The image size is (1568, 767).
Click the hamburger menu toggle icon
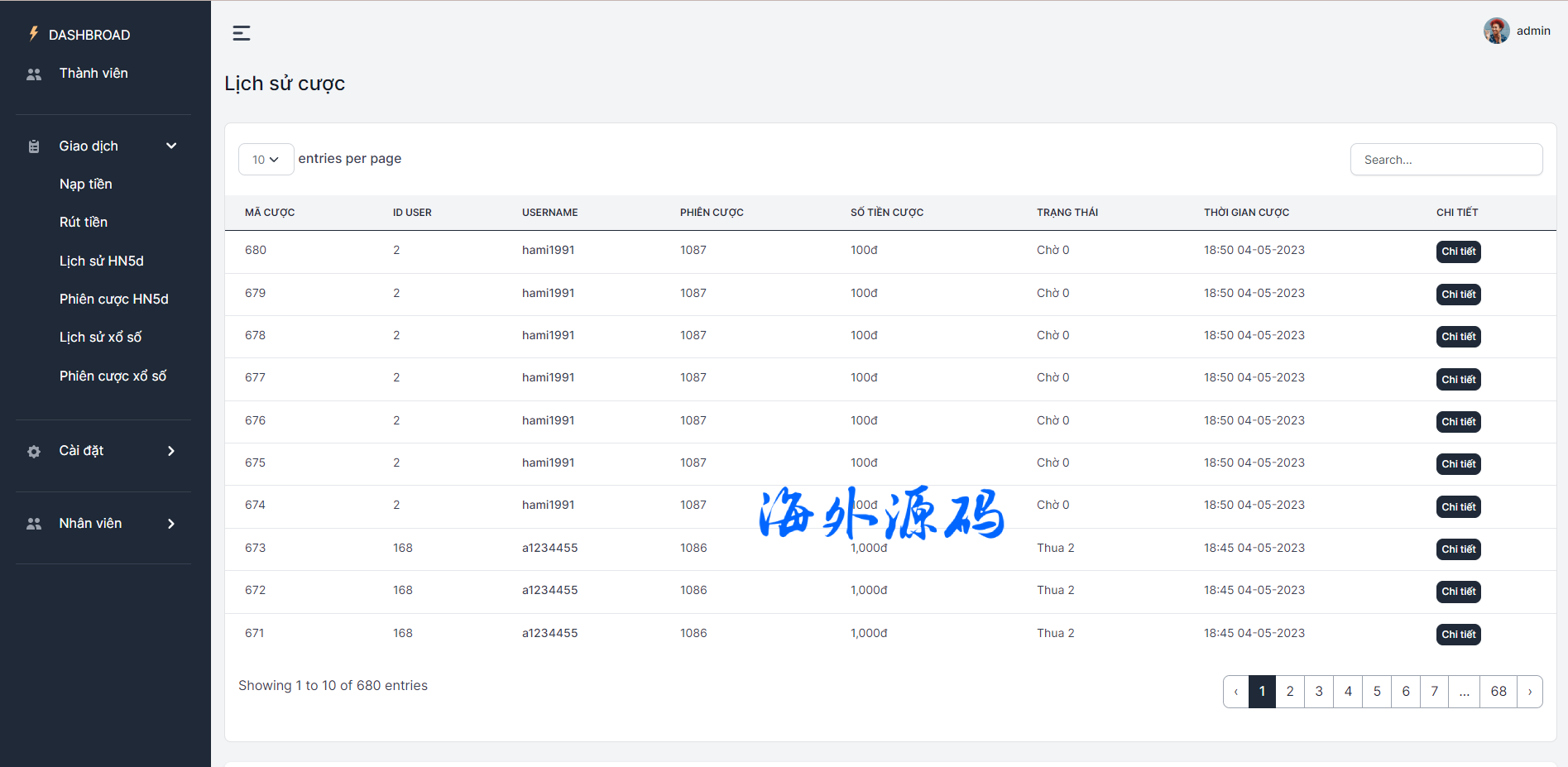(x=242, y=33)
